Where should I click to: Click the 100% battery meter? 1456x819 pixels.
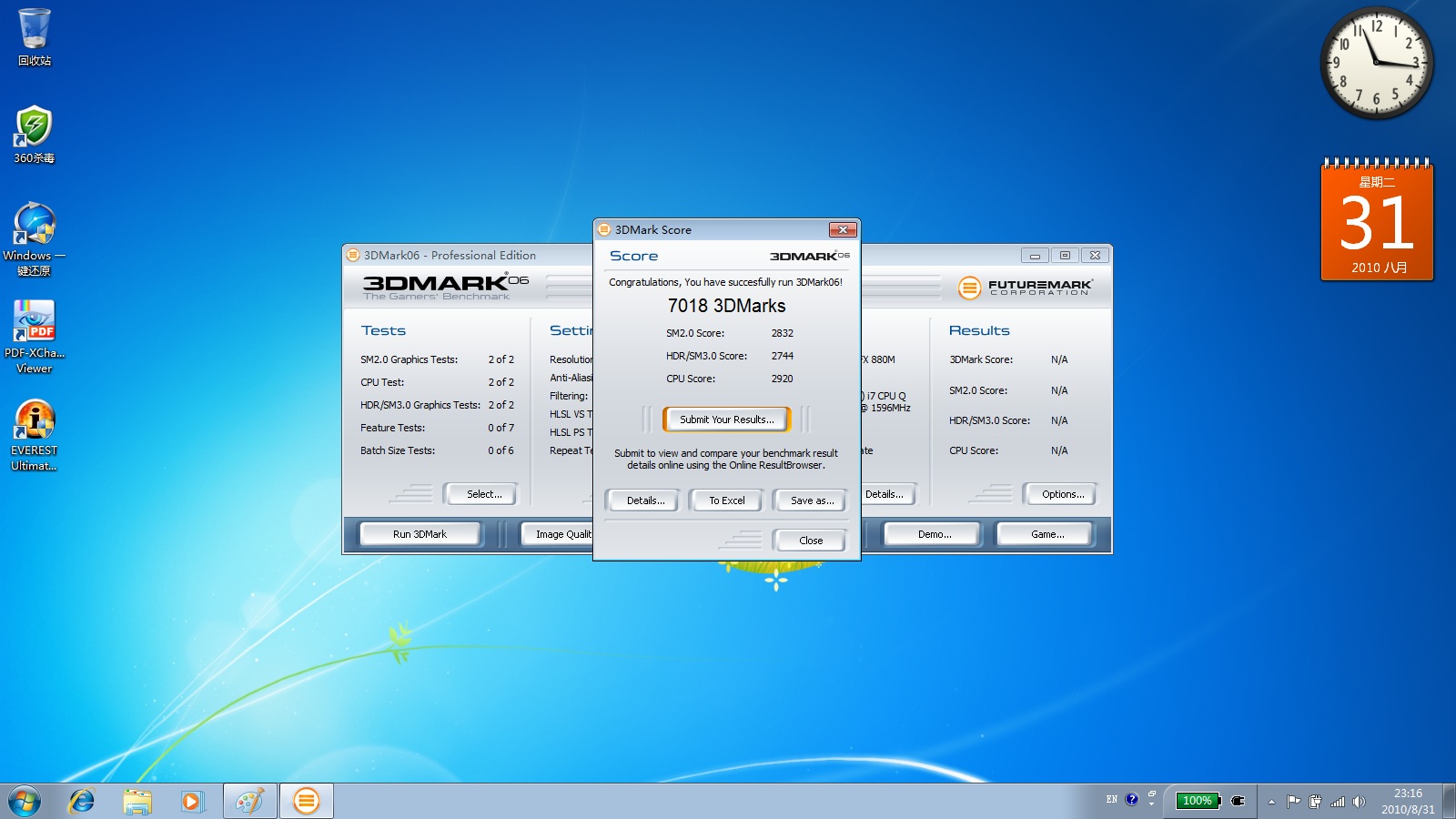pyautogui.click(x=1198, y=801)
